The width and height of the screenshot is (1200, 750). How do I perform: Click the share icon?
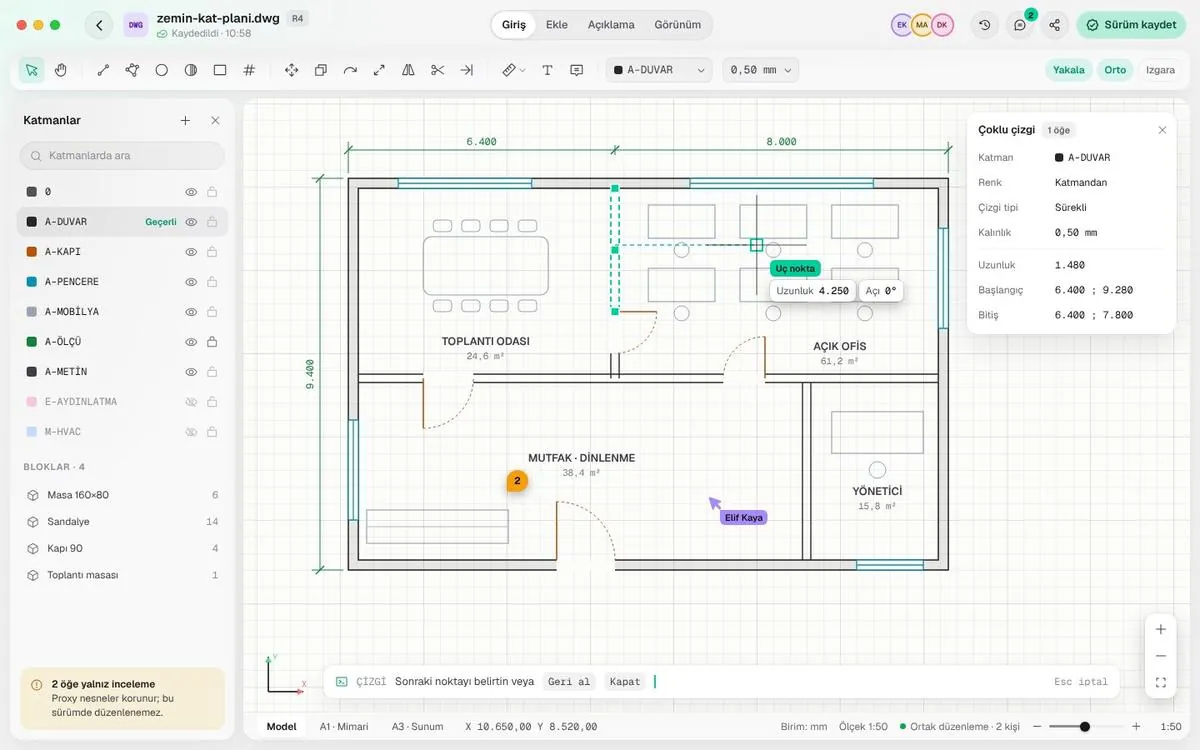[1054, 25]
